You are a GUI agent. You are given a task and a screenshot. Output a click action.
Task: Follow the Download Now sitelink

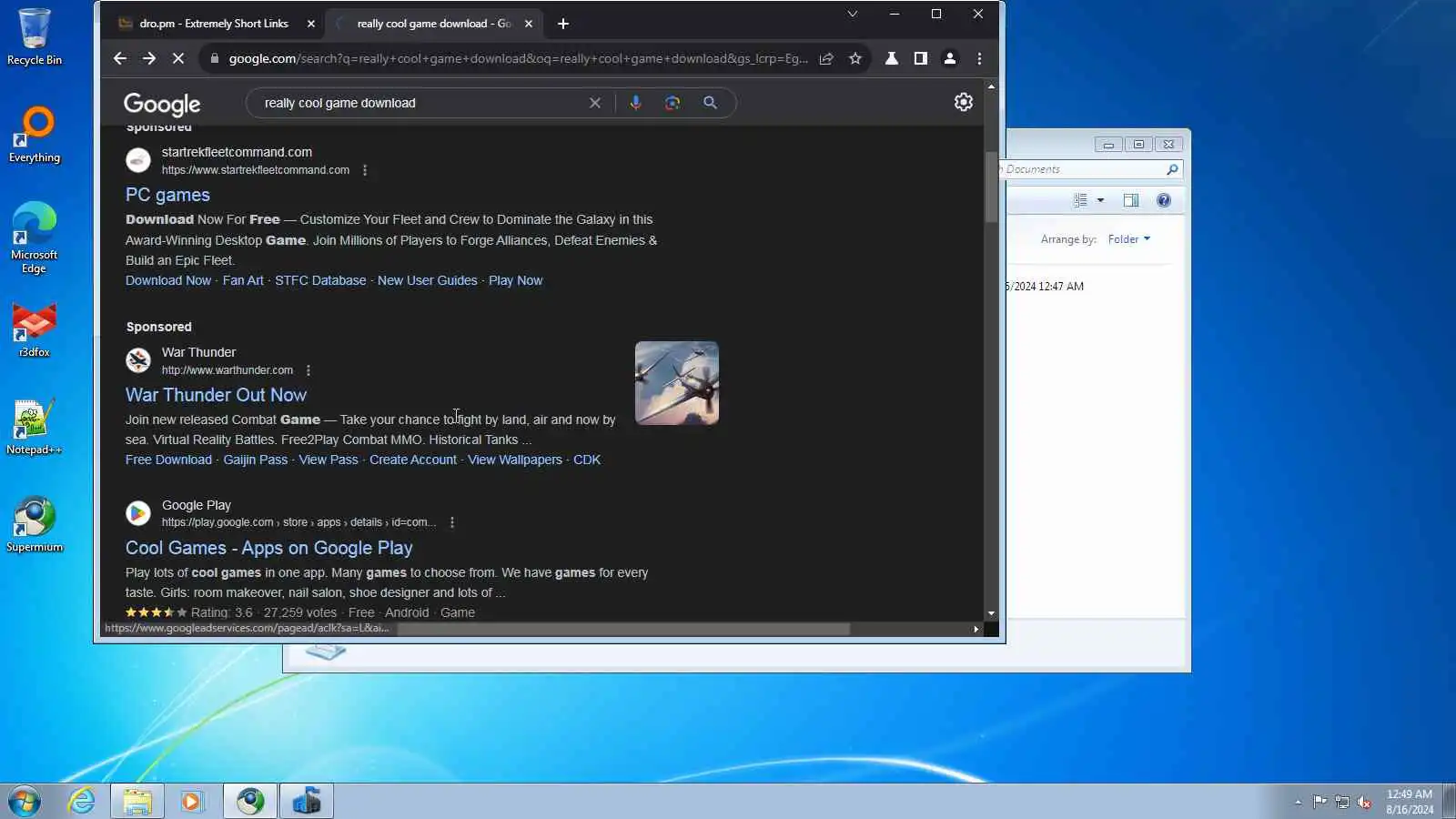point(168,280)
